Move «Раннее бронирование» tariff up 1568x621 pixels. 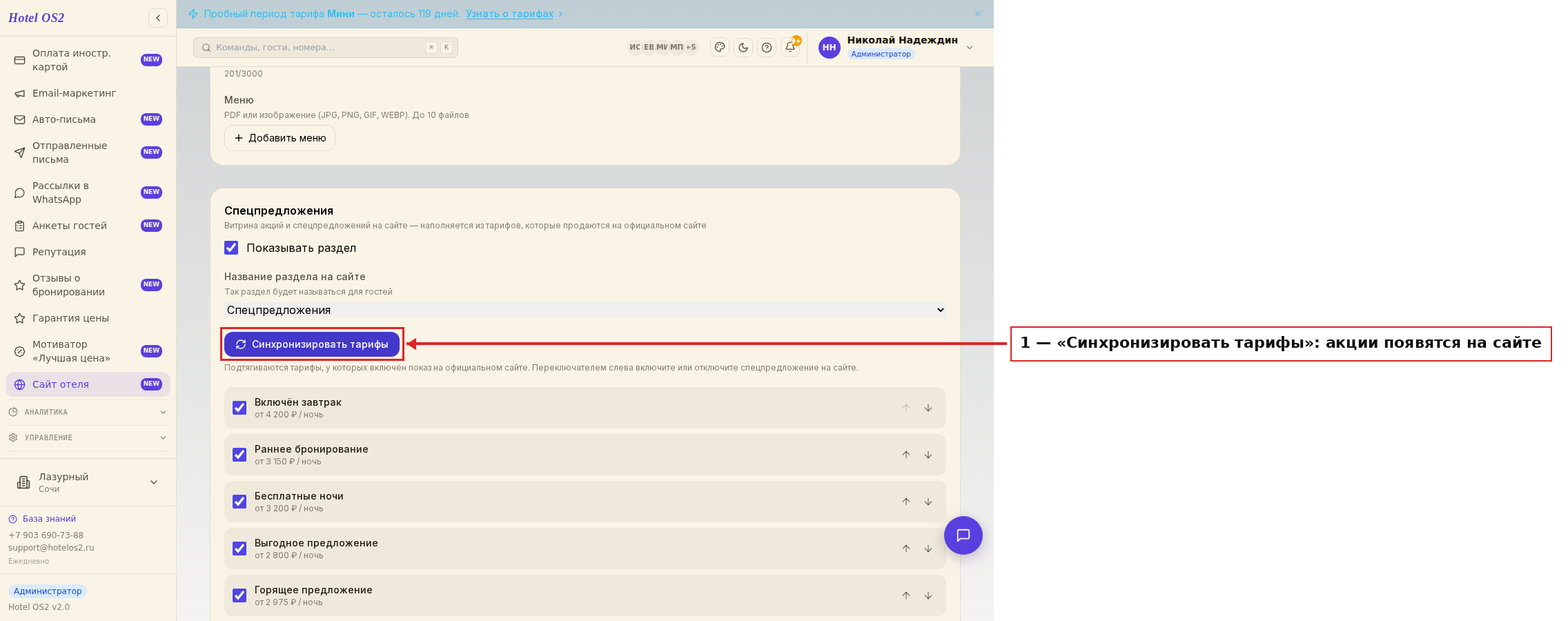point(906,455)
